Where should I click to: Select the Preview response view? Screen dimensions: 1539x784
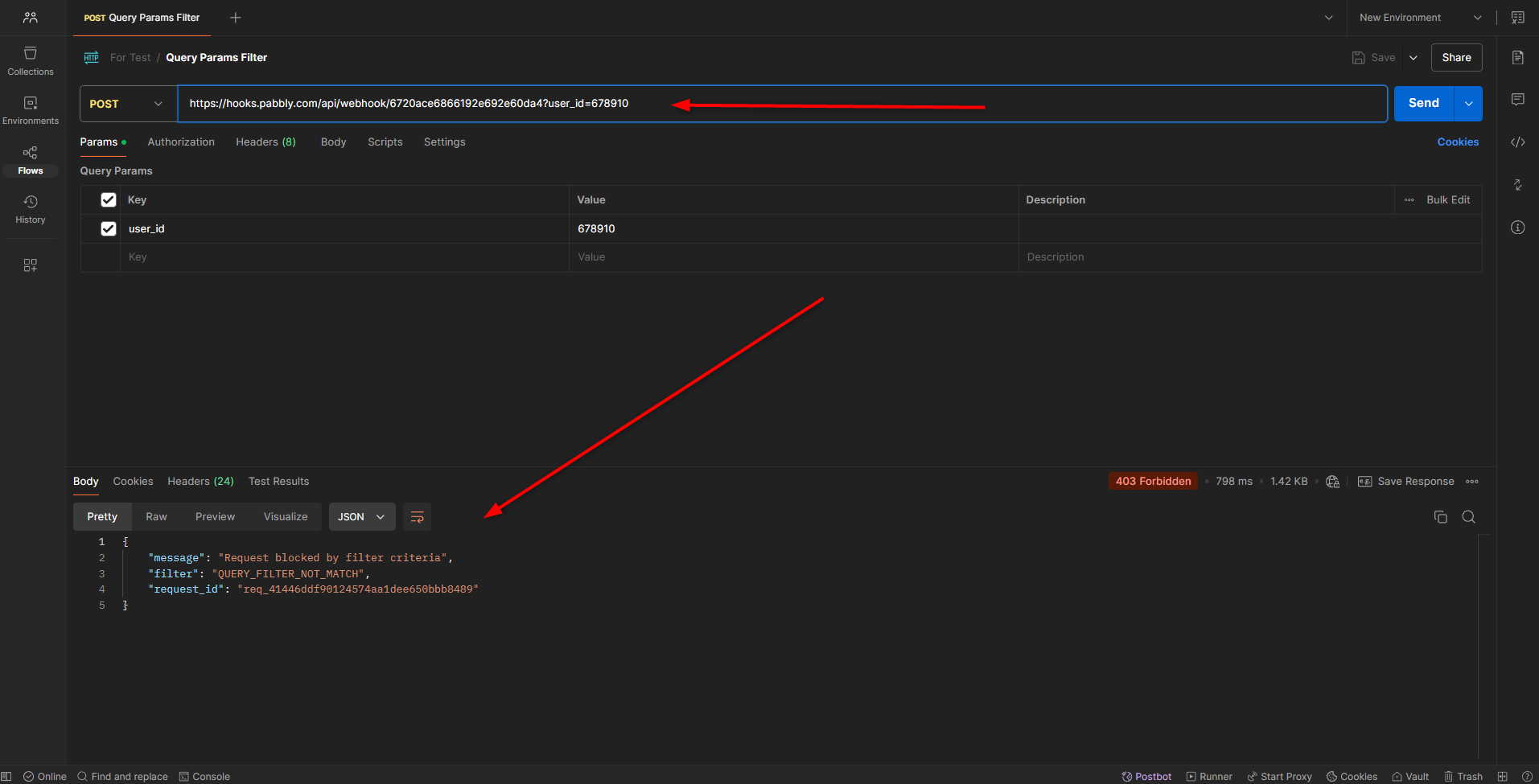pos(215,517)
